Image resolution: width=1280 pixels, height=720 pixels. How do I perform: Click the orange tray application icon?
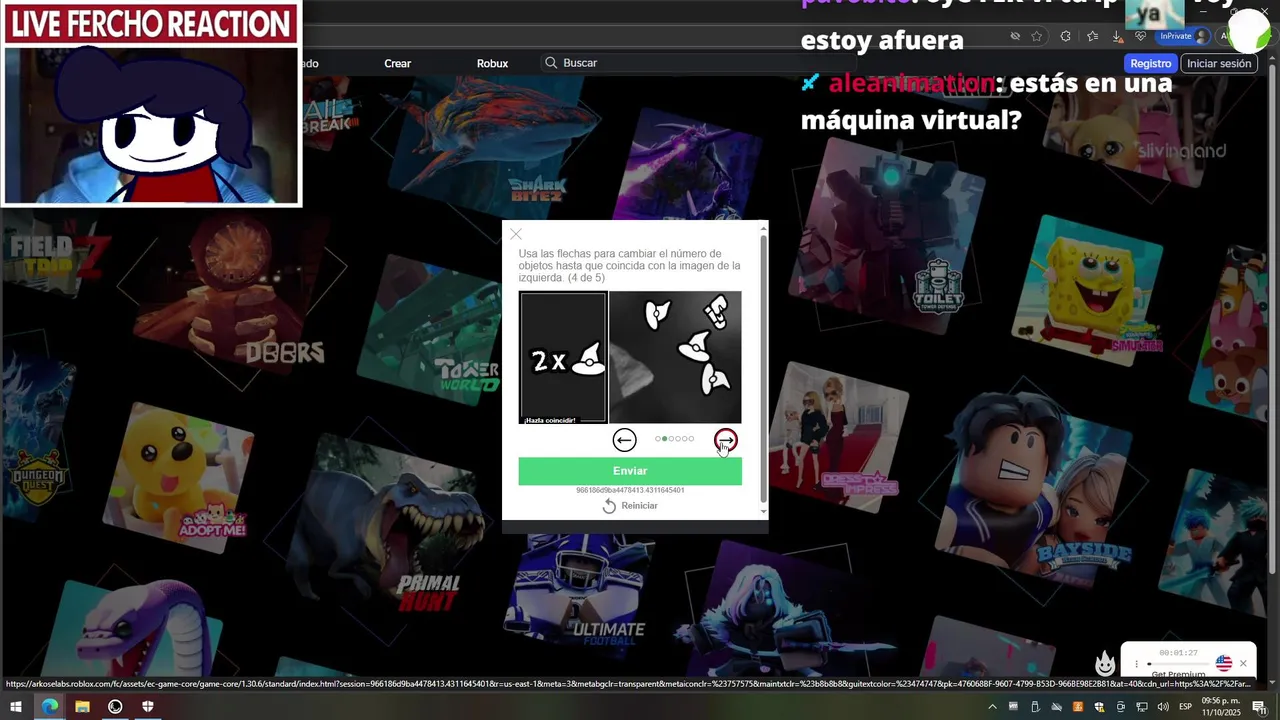click(x=1078, y=707)
